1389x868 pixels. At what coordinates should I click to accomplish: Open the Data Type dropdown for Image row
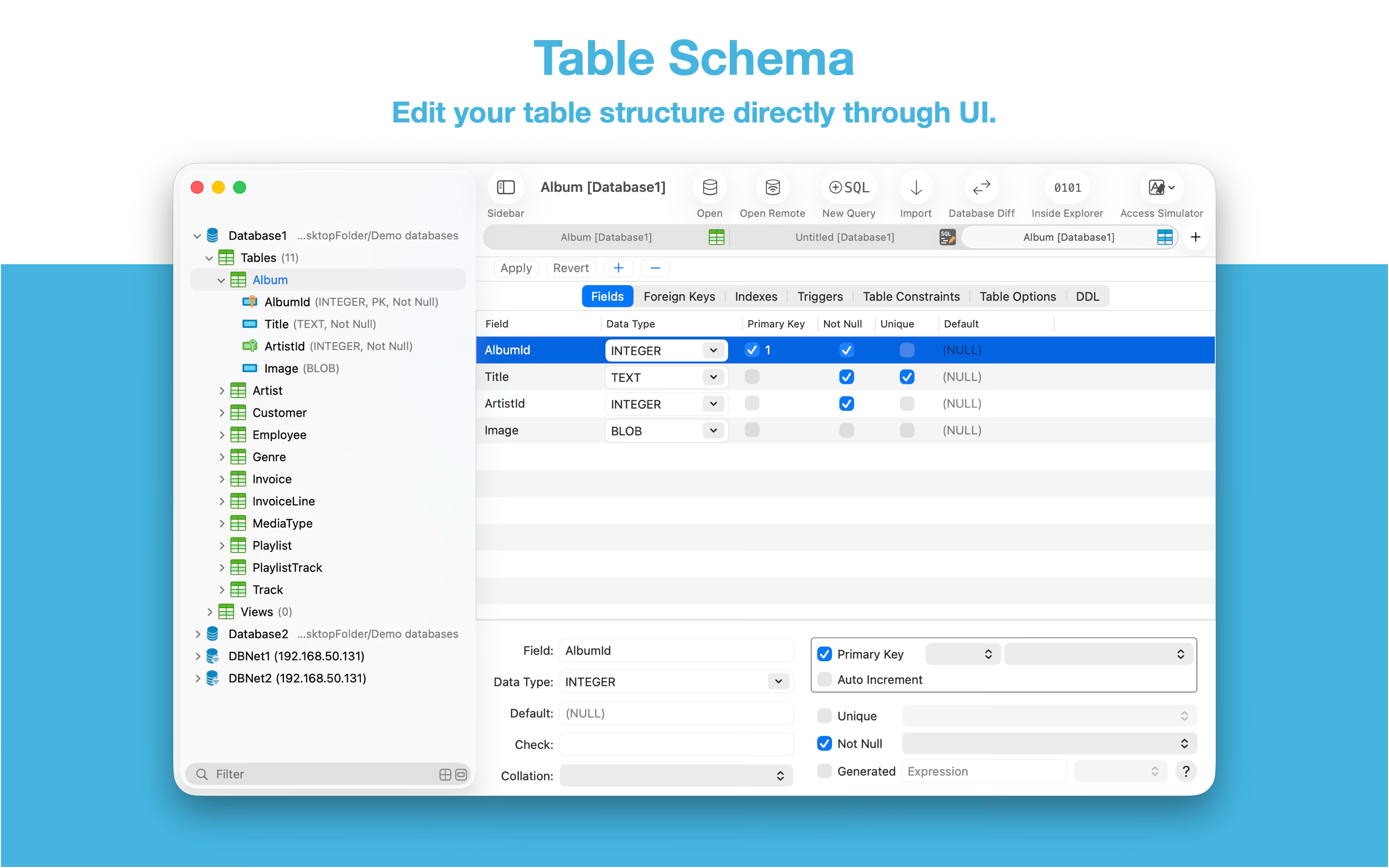coord(713,431)
